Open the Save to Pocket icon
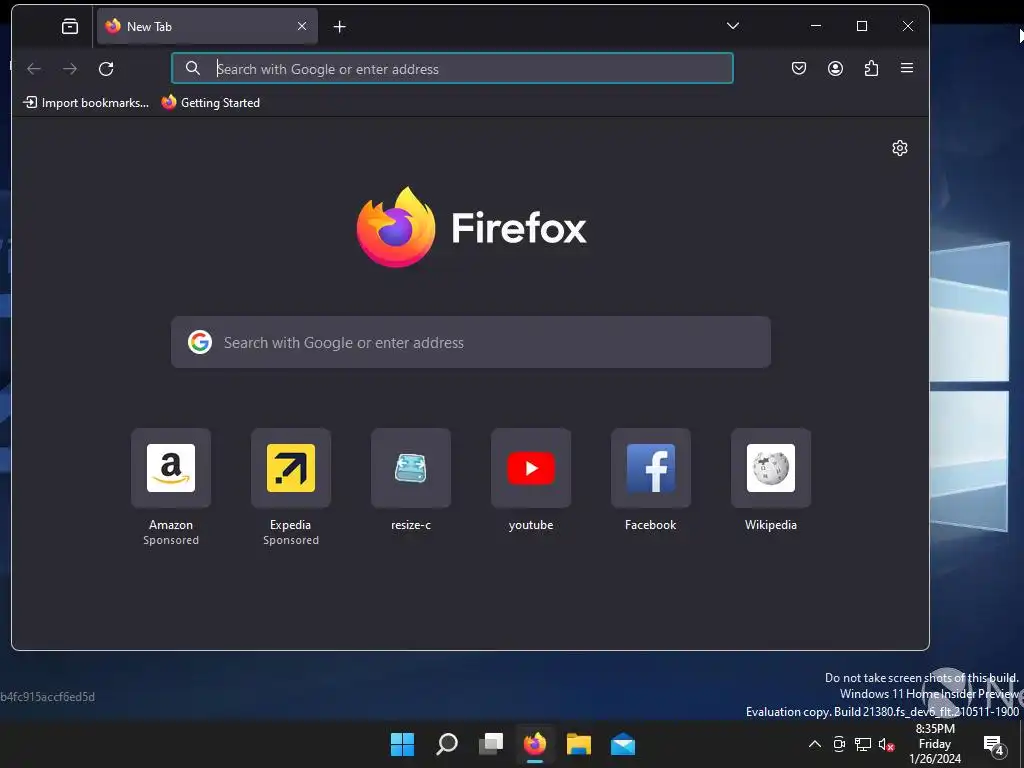This screenshot has height=768, width=1024. (x=799, y=69)
